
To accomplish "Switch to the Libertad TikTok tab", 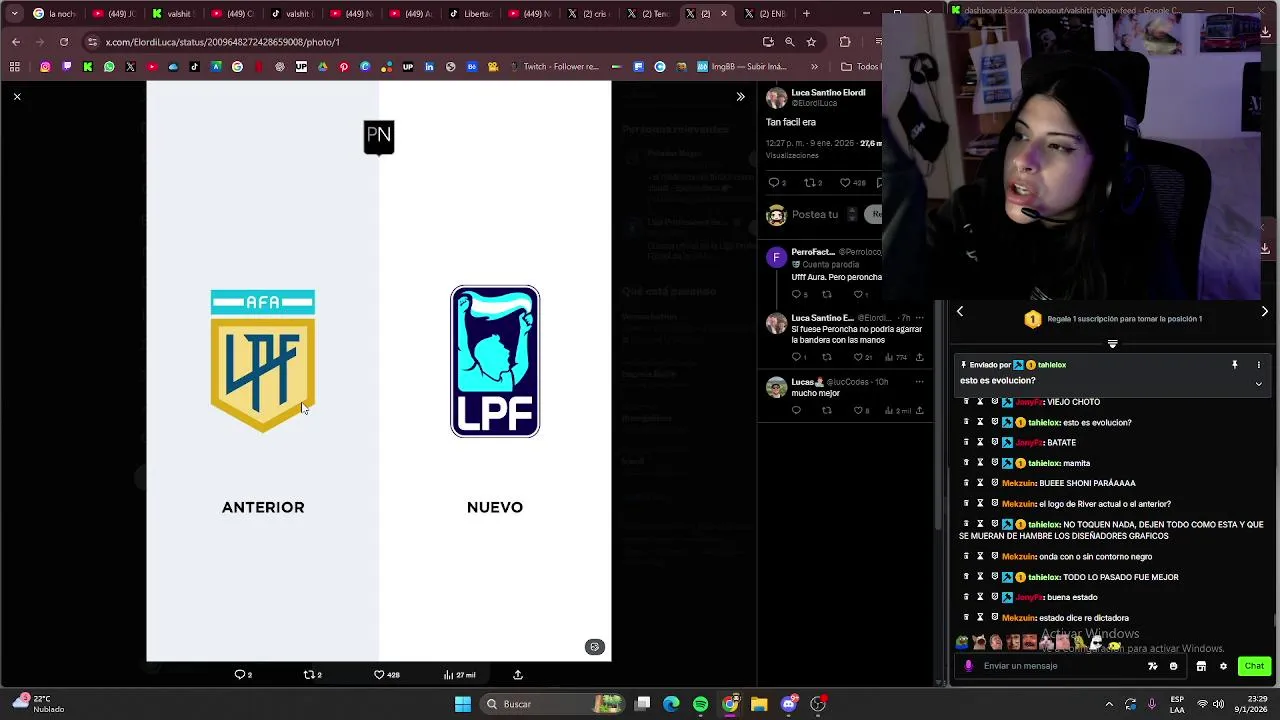I will coord(470,14).
